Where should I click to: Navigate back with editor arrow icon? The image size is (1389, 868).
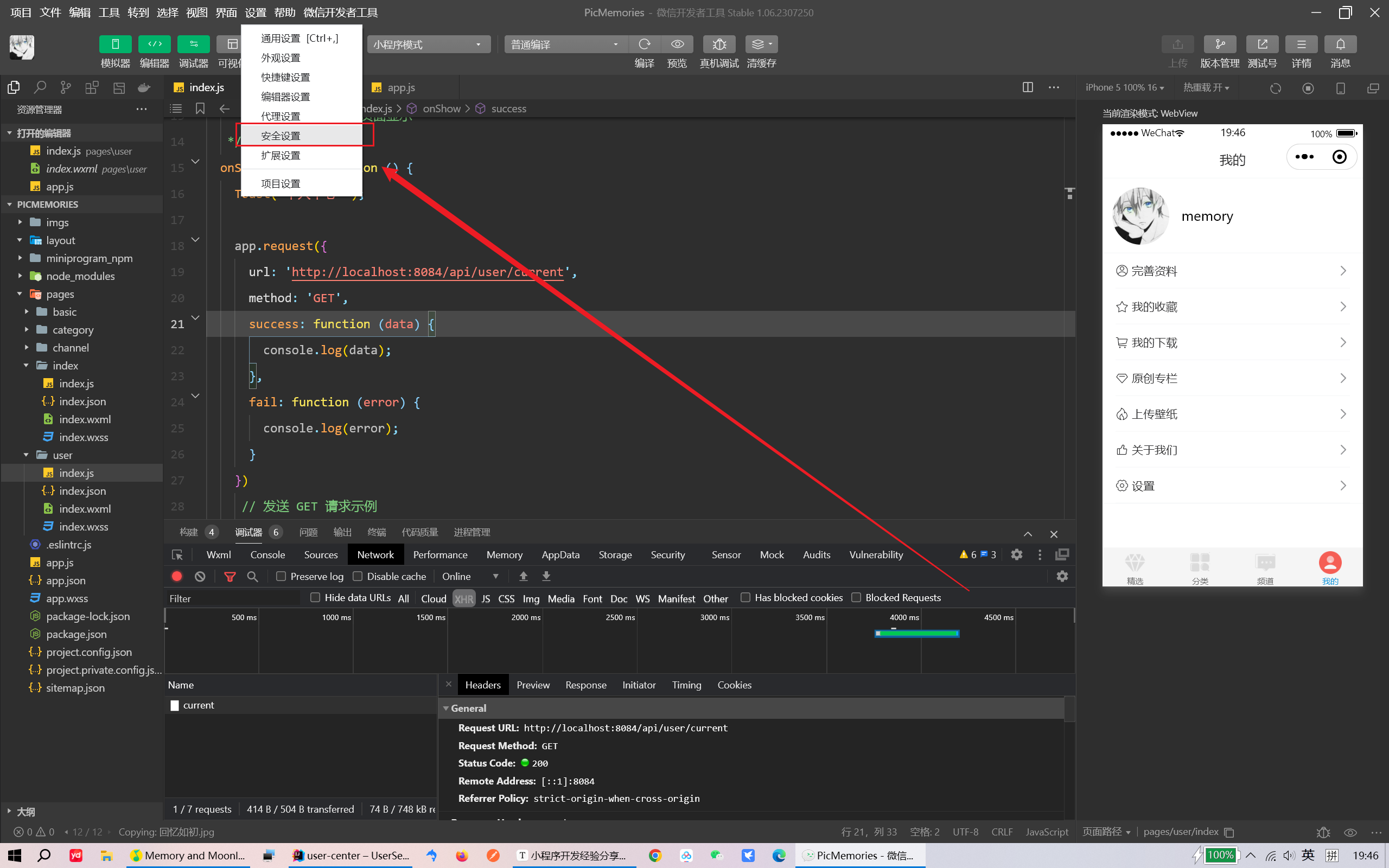coord(225,108)
